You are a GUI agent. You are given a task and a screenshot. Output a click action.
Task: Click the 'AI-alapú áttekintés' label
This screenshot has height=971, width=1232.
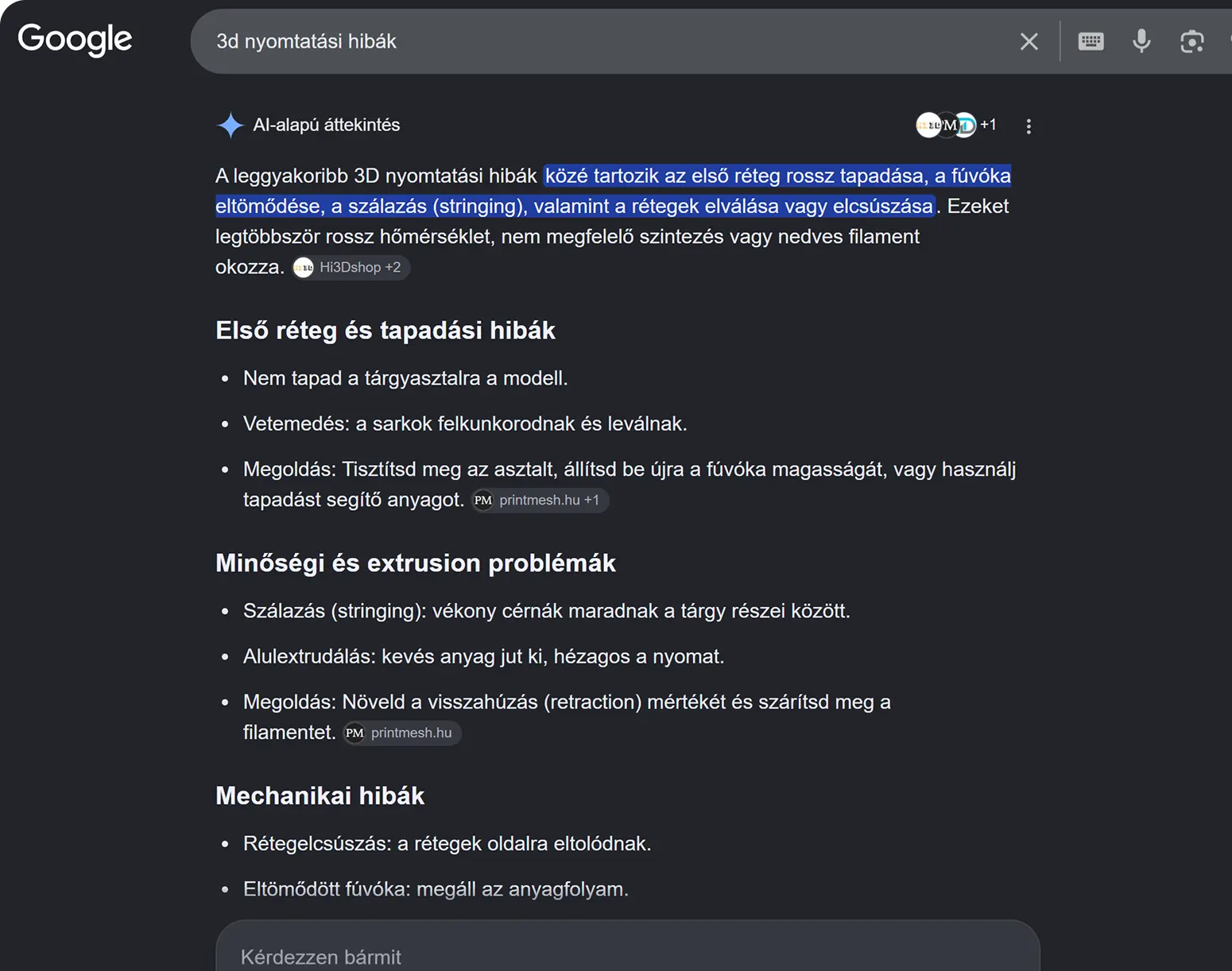(x=327, y=125)
